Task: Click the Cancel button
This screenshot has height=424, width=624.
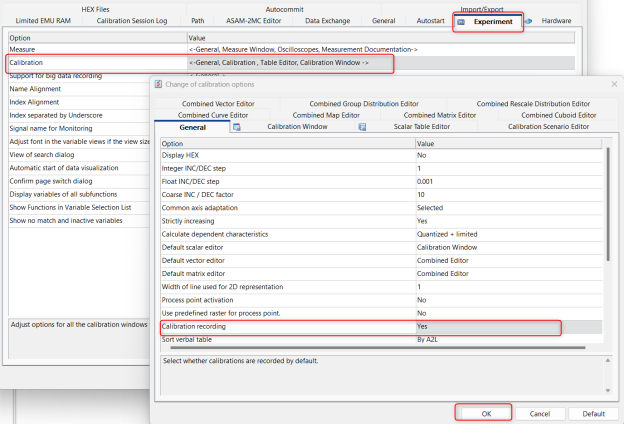Action: [540, 414]
